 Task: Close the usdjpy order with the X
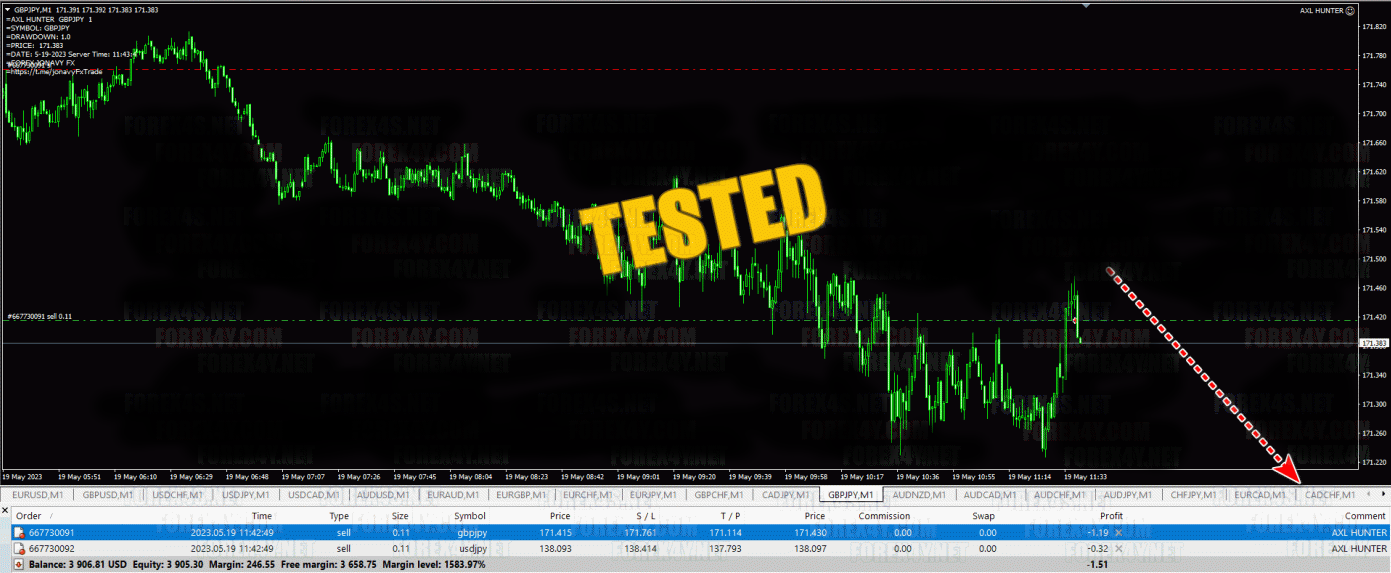(1118, 549)
